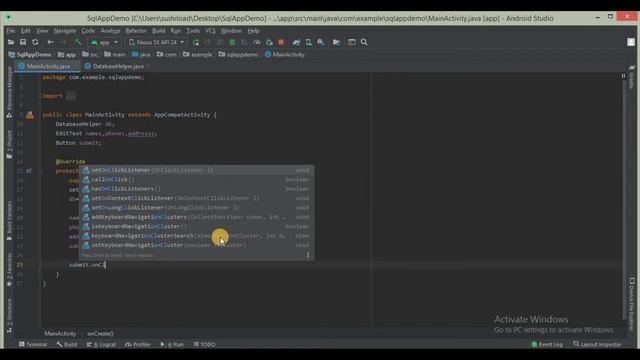Choose isKeyboardNavigationCluster() from the completion list
640x360 pixels.
point(196,227)
